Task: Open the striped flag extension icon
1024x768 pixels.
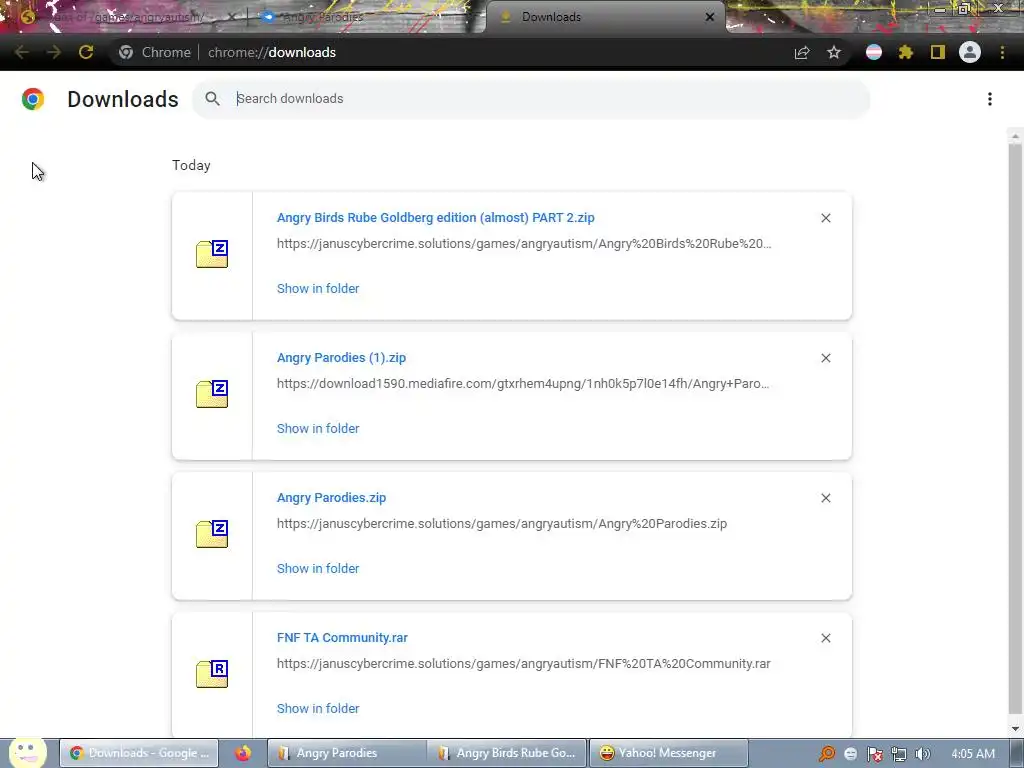Action: 874,52
